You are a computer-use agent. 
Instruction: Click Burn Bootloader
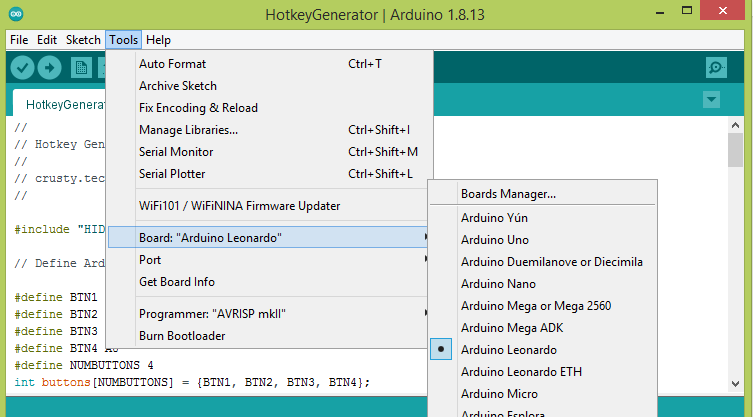(x=182, y=336)
